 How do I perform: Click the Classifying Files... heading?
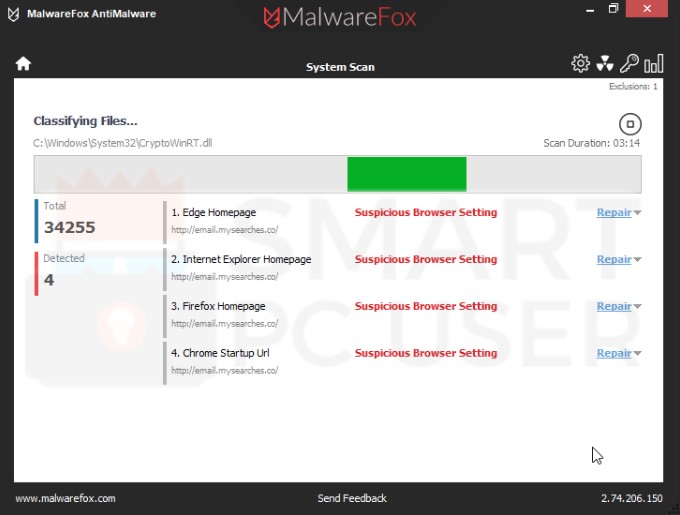point(85,121)
